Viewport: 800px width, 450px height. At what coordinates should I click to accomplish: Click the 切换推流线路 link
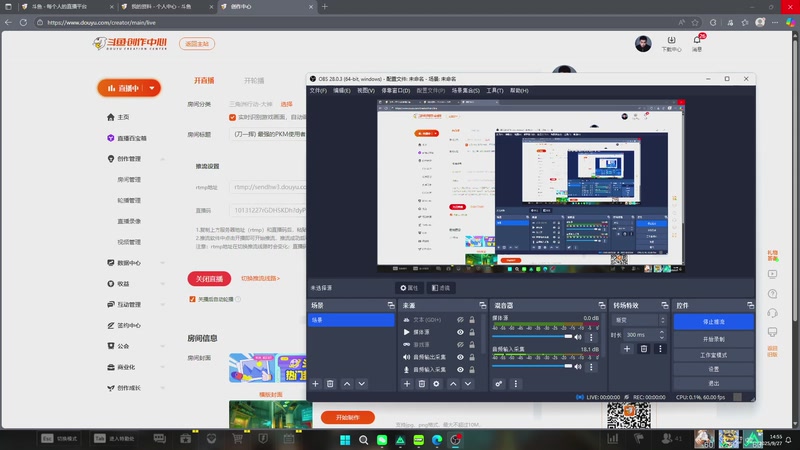pyautogui.click(x=260, y=279)
